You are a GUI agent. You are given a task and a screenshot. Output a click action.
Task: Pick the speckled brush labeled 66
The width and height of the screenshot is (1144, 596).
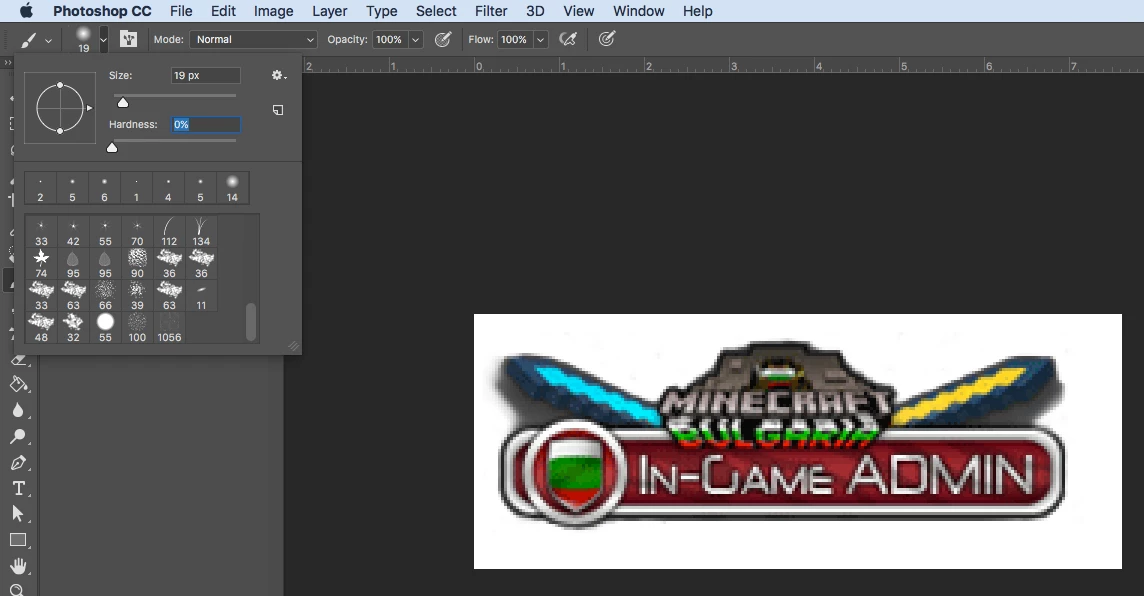pos(105,295)
